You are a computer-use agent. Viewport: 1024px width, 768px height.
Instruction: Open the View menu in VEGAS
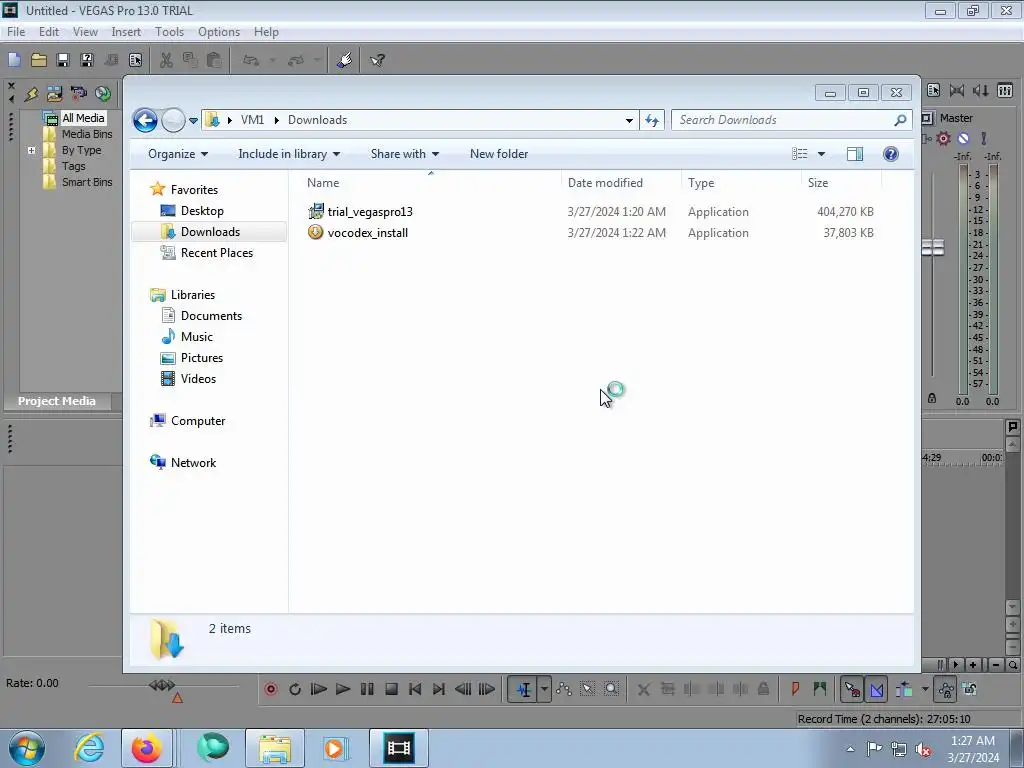[85, 31]
